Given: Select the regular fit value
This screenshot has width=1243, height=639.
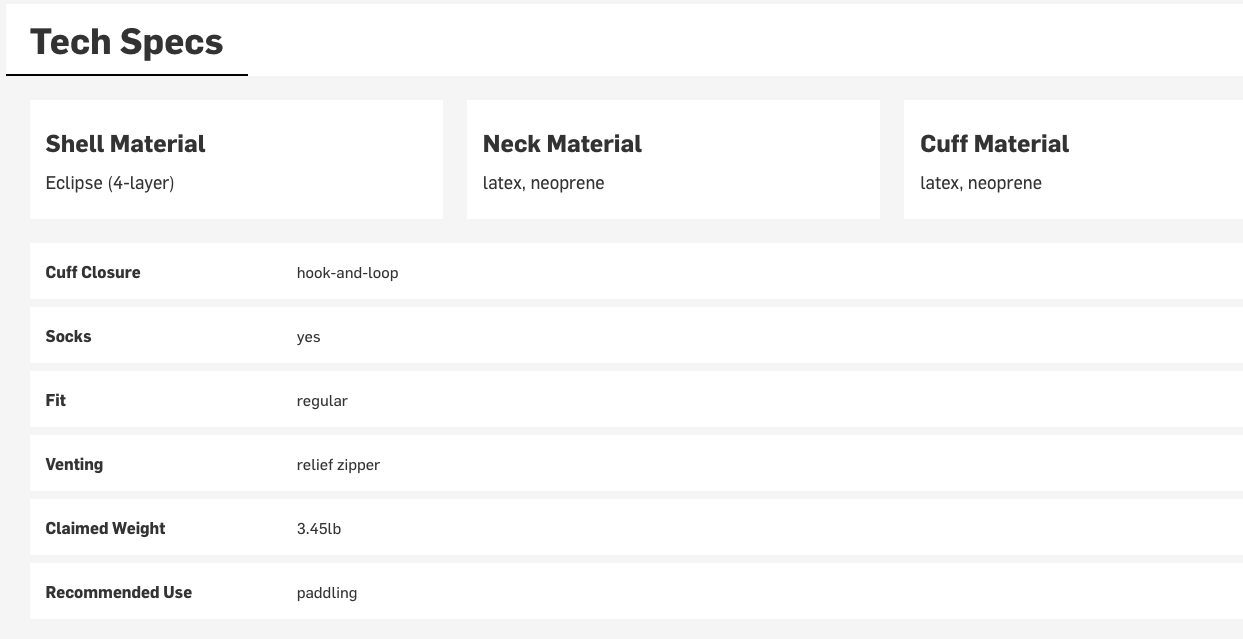Looking at the screenshot, I should coord(322,401).
